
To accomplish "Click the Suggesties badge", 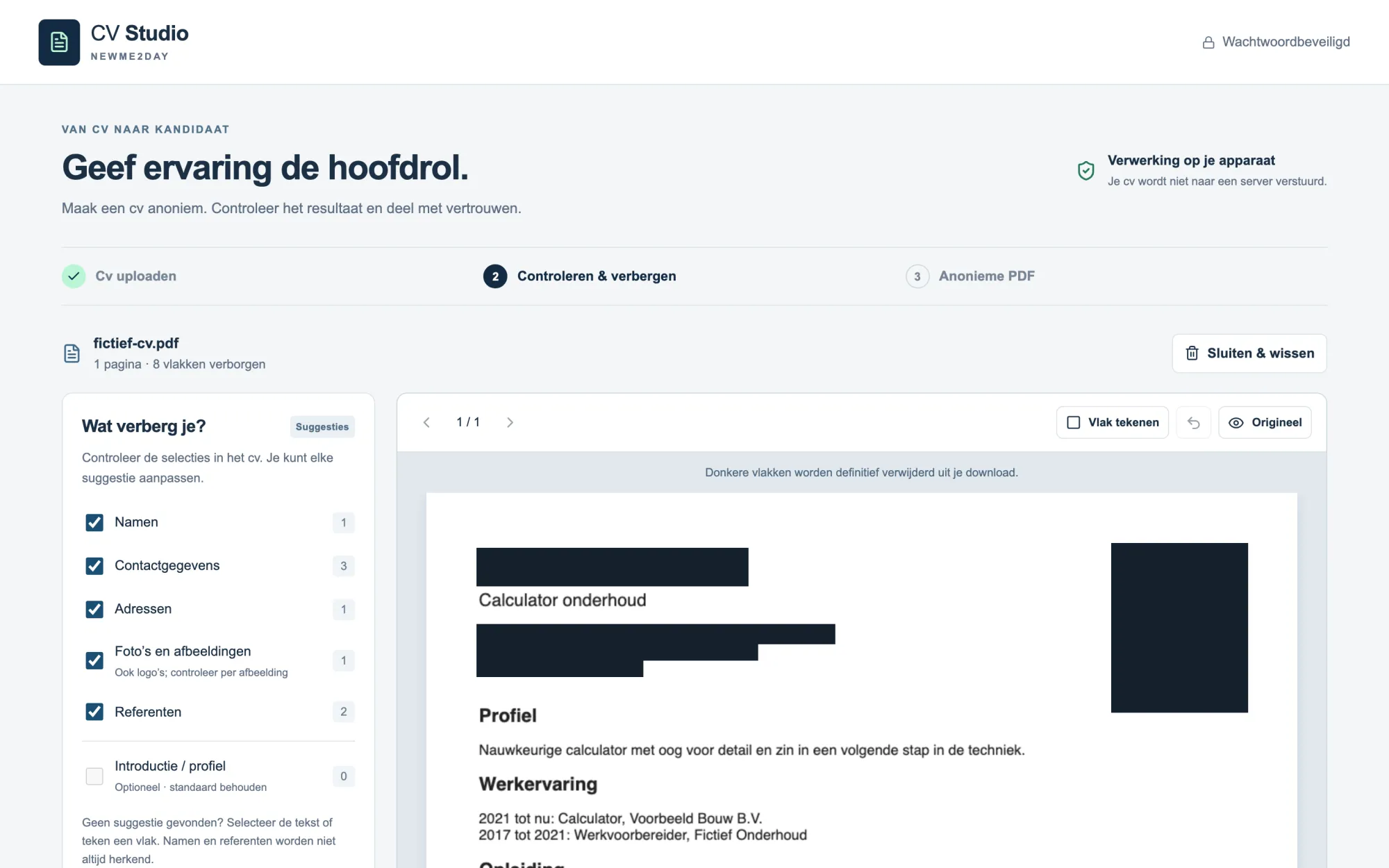I will [322, 426].
